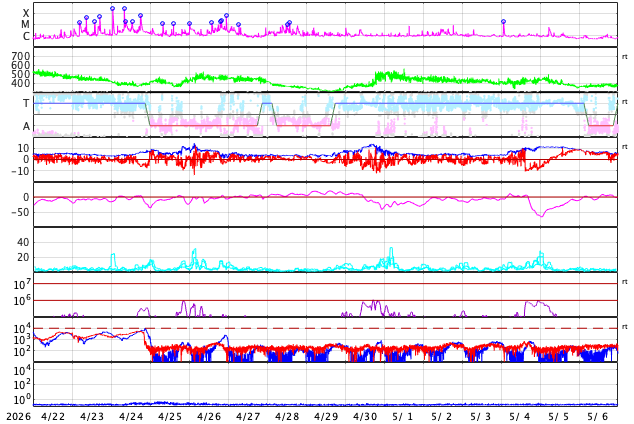Image resolution: width=634 pixels, height=424 pixels.
Task: Click the 10^7 axis label
Action: coord(22,285)
